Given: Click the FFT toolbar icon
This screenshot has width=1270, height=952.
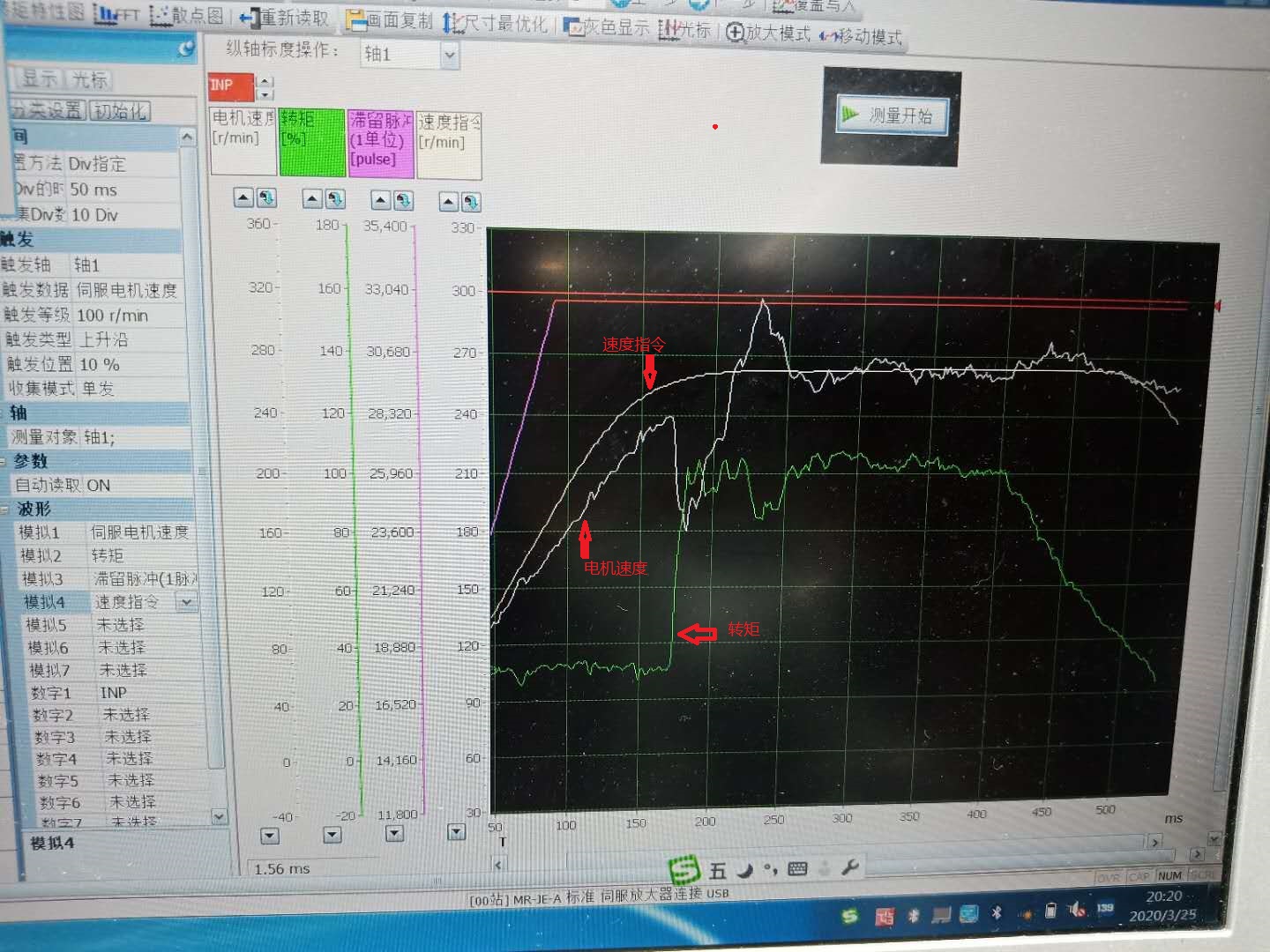Looking at the screenshot, I should [x=116, y=15].
